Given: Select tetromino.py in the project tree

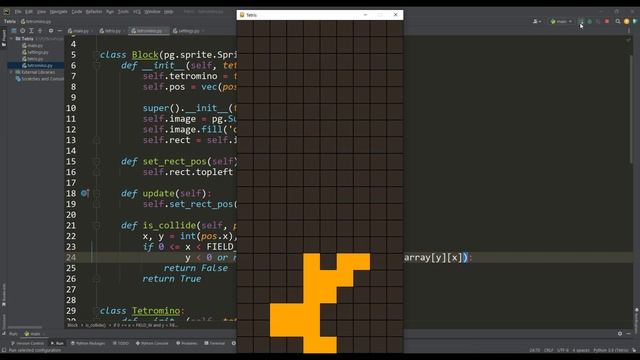Looking at the screenshot, I should (x=38, y=65).
